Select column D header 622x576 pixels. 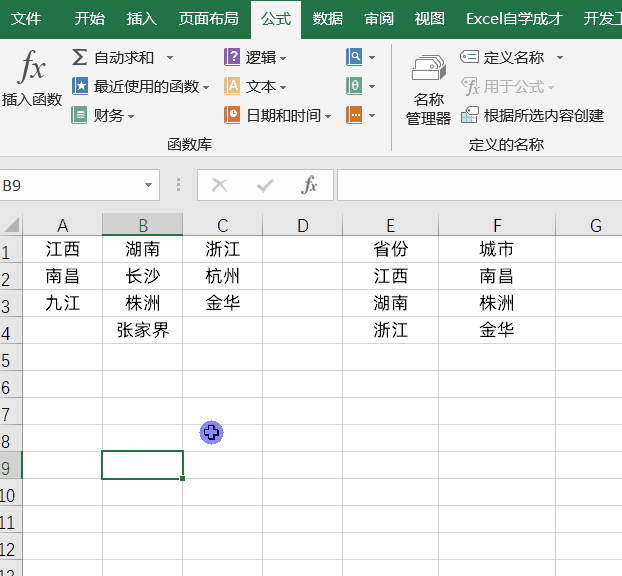click(302, 225)
